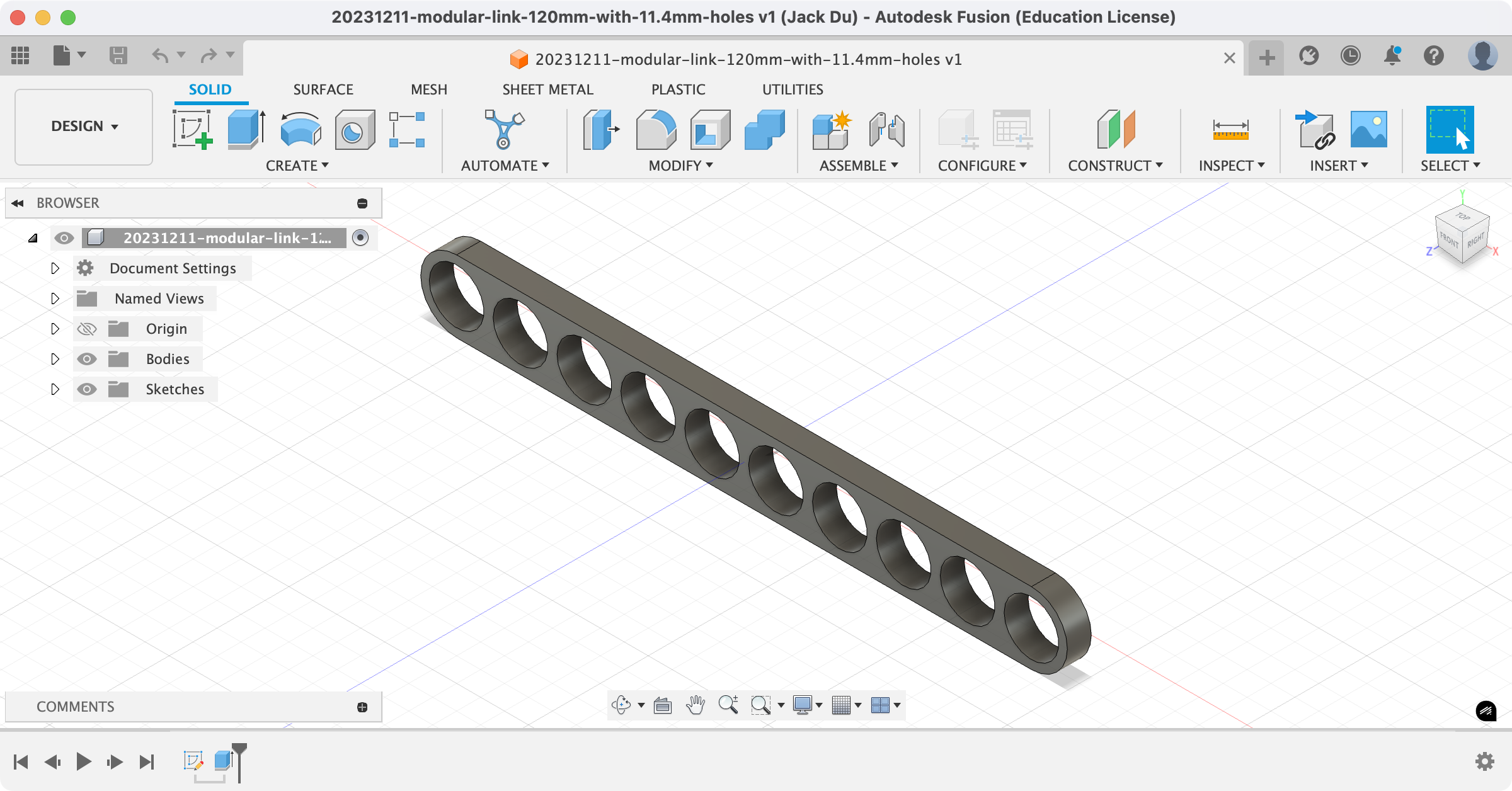Viewport: 1512px width, 791px height.
Task: Choose the Hole tool icon
Action: click(355, 129)
